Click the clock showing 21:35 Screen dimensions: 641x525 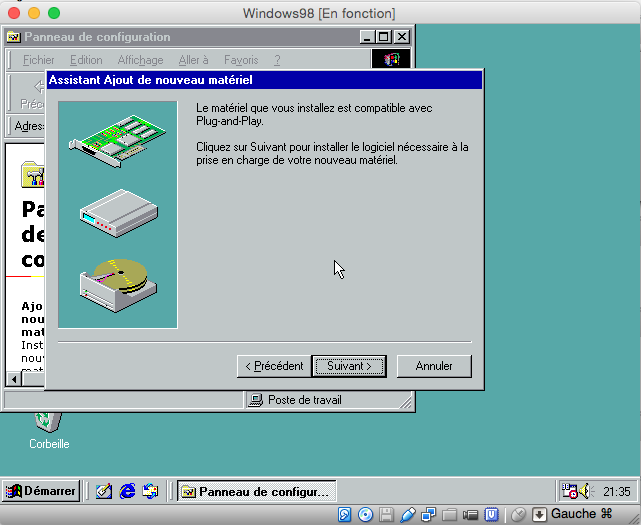tap(616, 491)
